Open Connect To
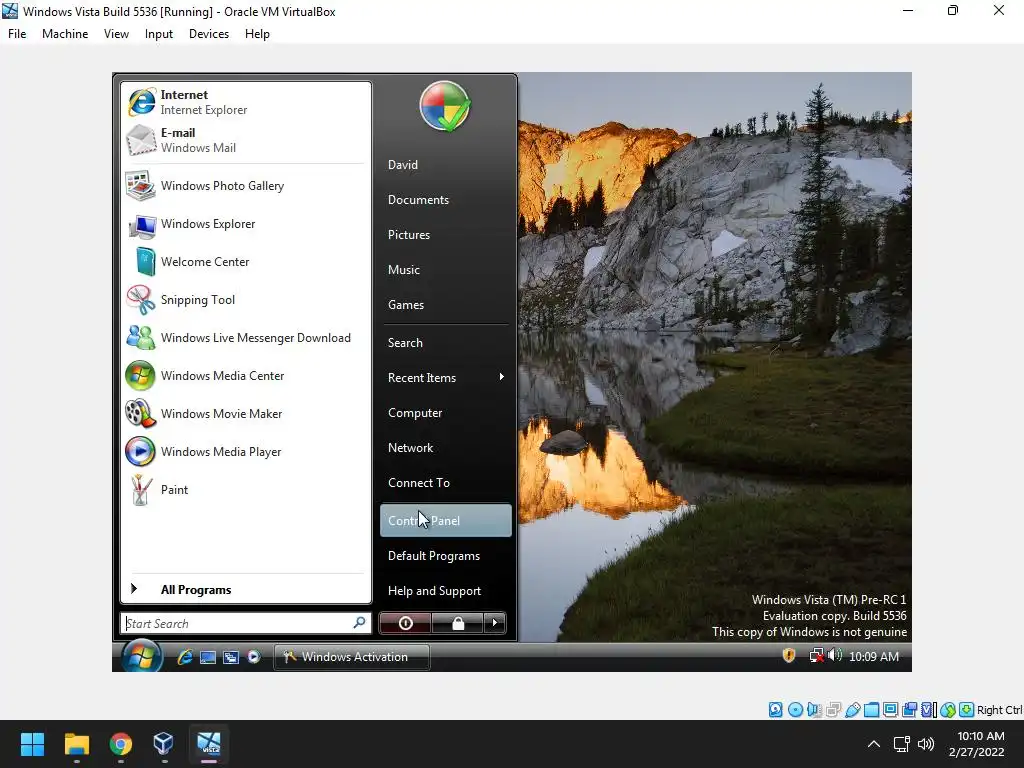The image size is (1024, 768). 446,483
